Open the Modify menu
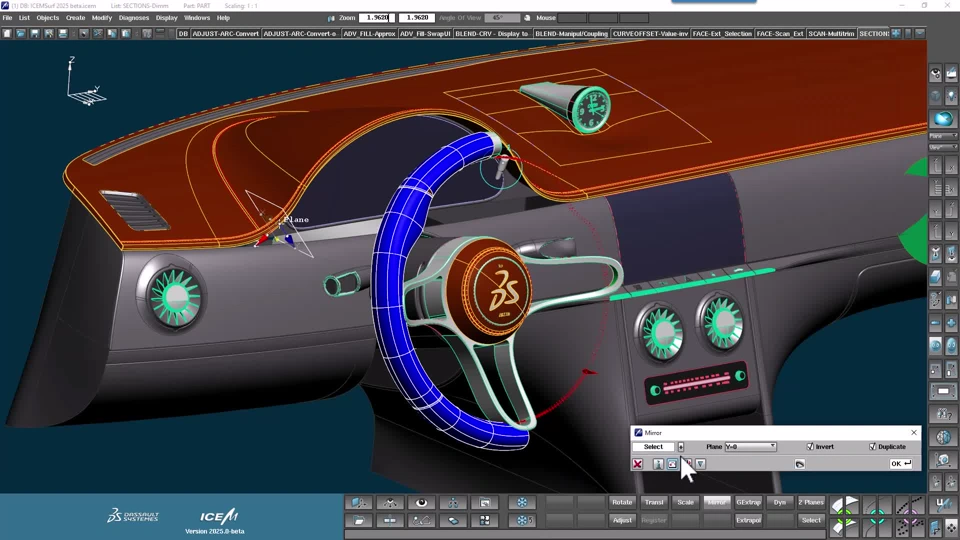The width and height of the screenshot is (960, 540). pyautogui.click(x=102, y=18)
